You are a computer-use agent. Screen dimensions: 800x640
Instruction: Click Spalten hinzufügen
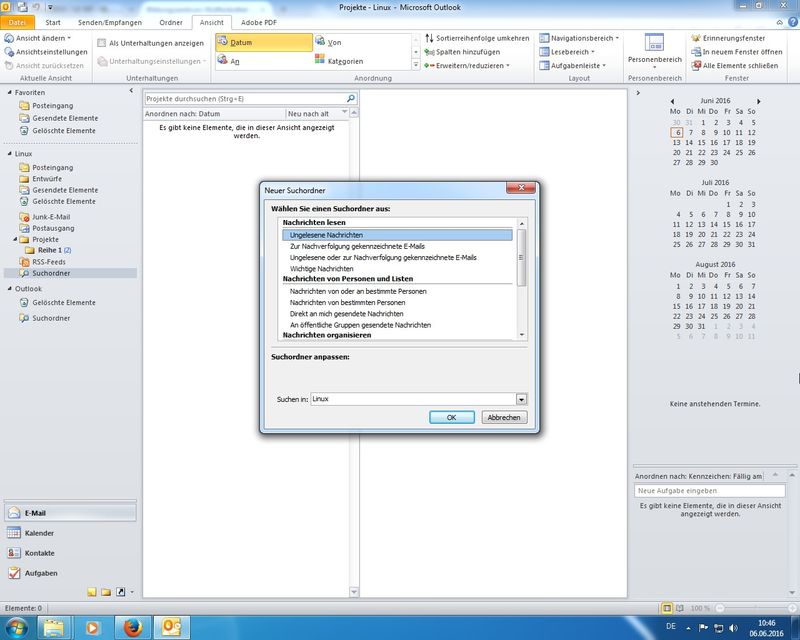pyautogui.click(x=462, y=52)
